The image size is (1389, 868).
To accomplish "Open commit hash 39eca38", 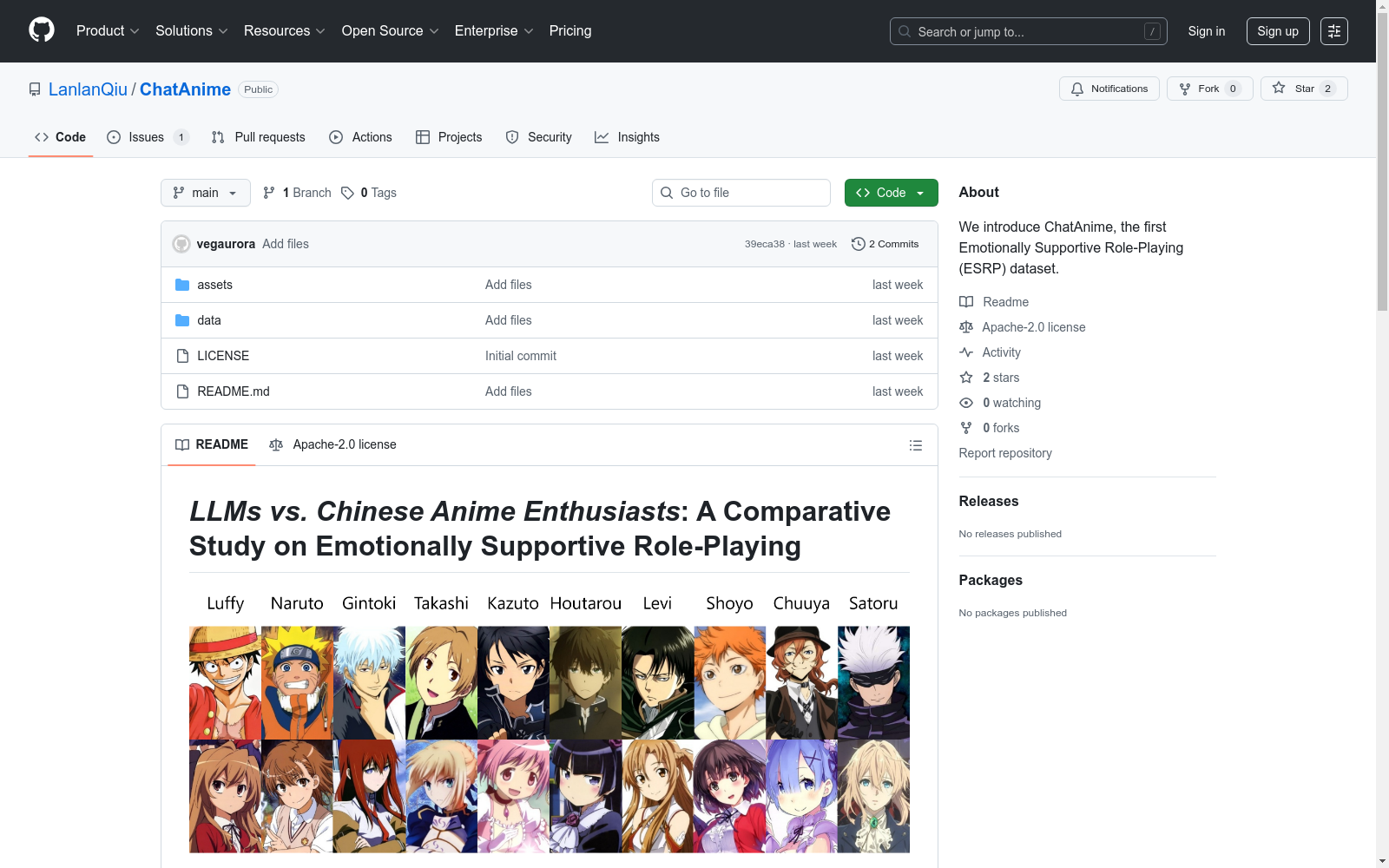I will (765, 244).
